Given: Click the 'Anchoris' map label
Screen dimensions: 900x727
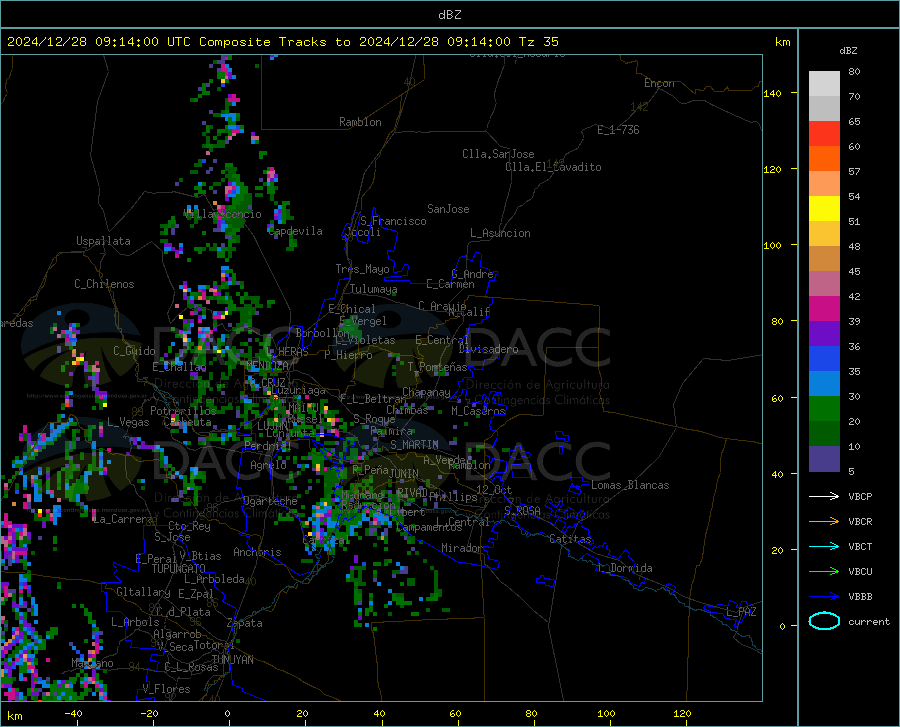Looking at the screenshot, I should [257, 553].
